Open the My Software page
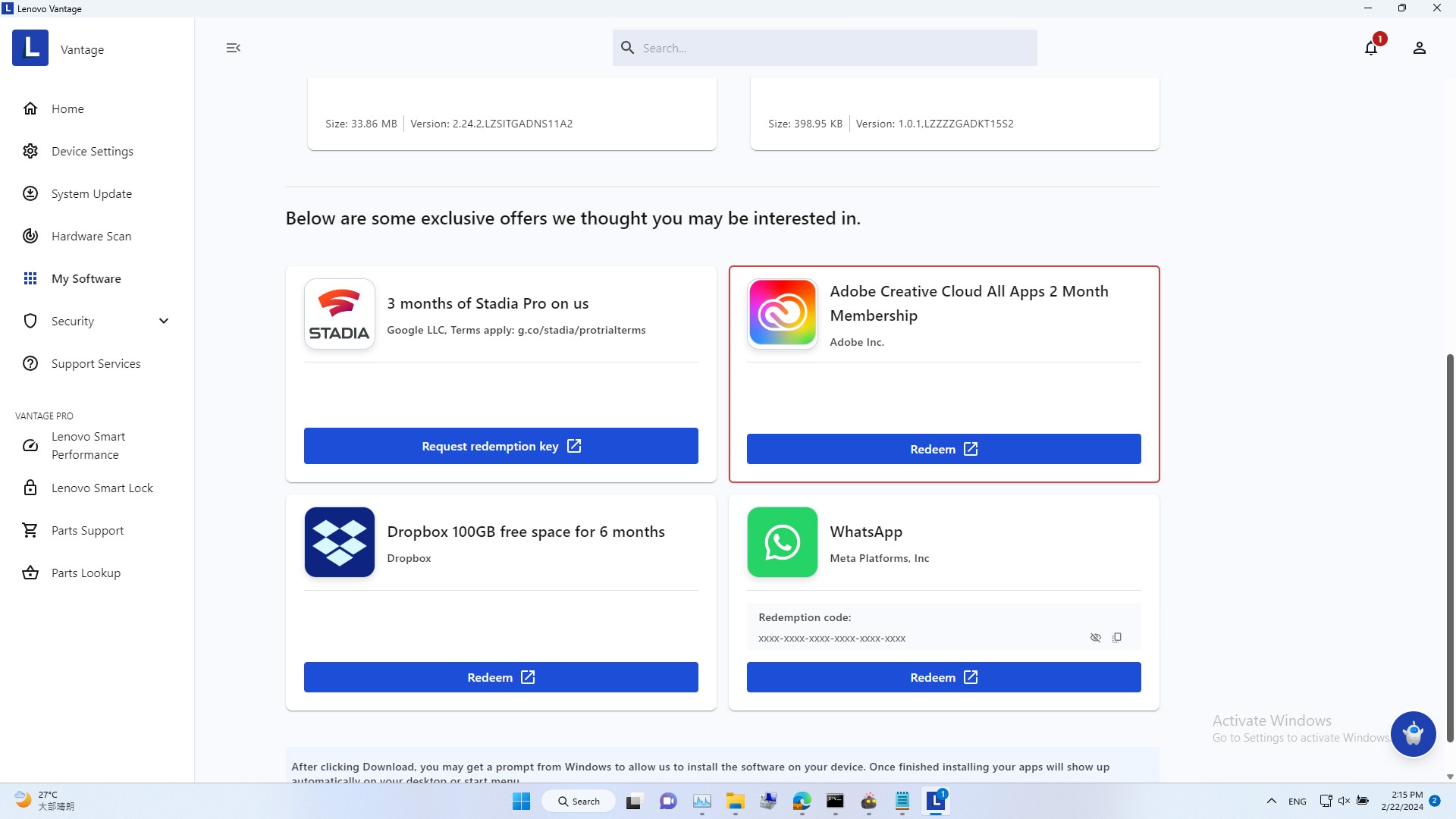This screenshot has height=819, width=1456. click(86, 278)
